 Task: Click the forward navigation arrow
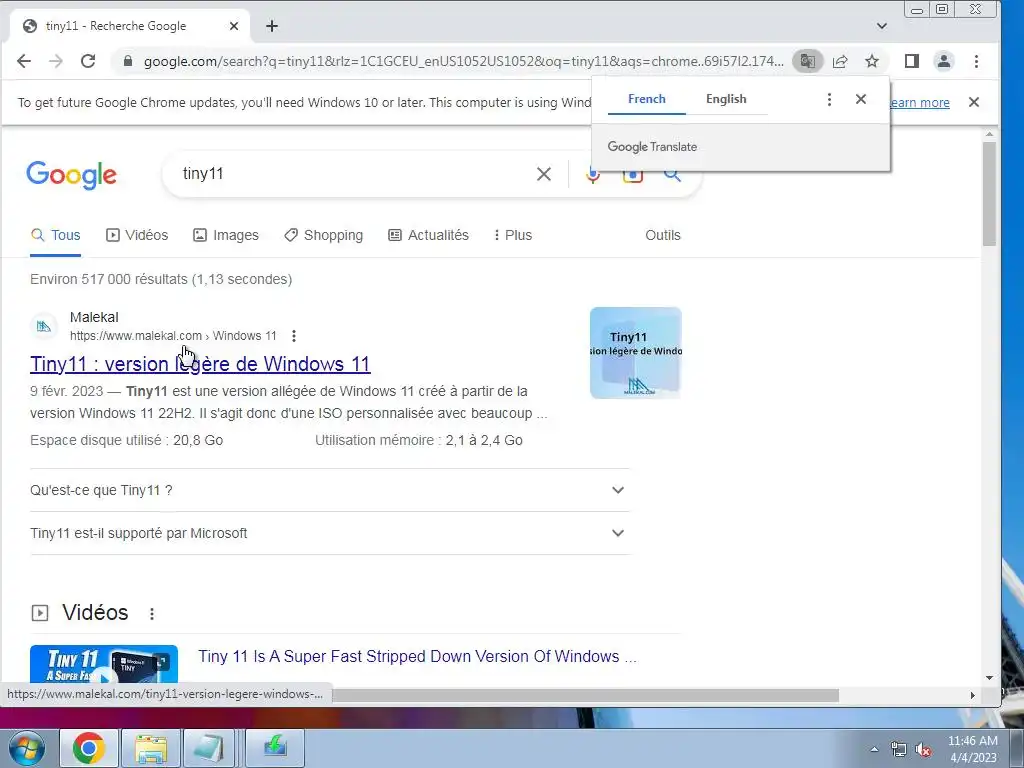click(x=56, y=61)
